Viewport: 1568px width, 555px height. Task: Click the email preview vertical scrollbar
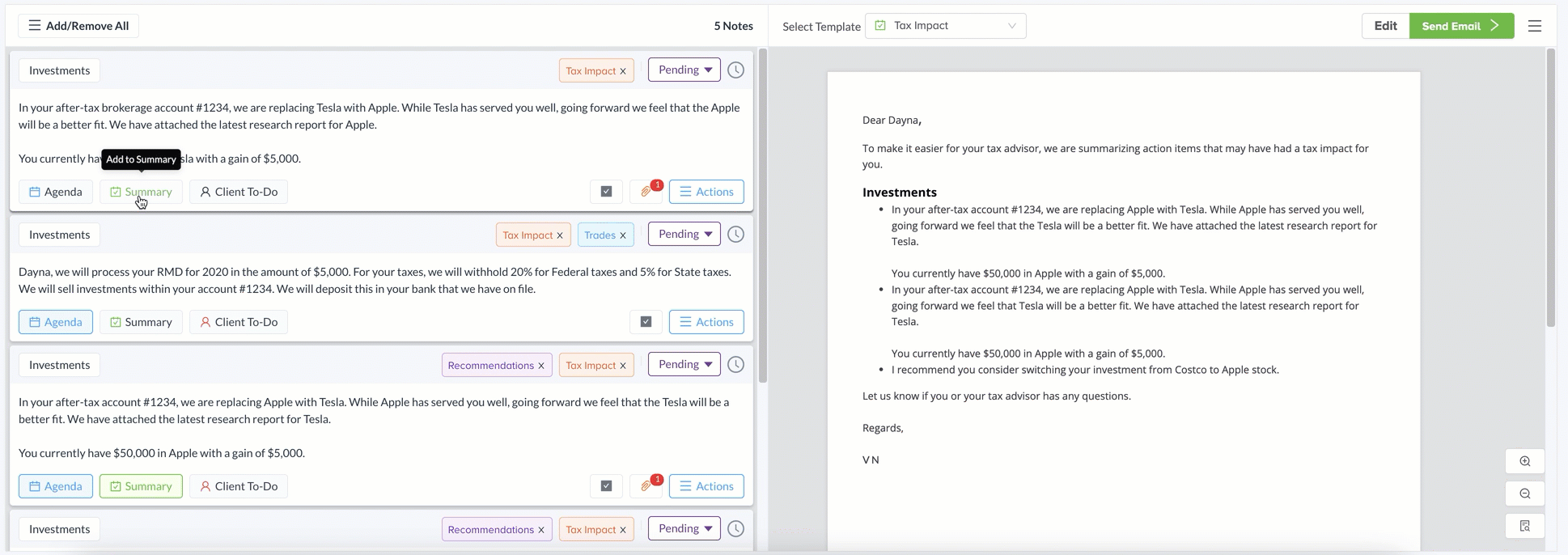click(1550, 188)
